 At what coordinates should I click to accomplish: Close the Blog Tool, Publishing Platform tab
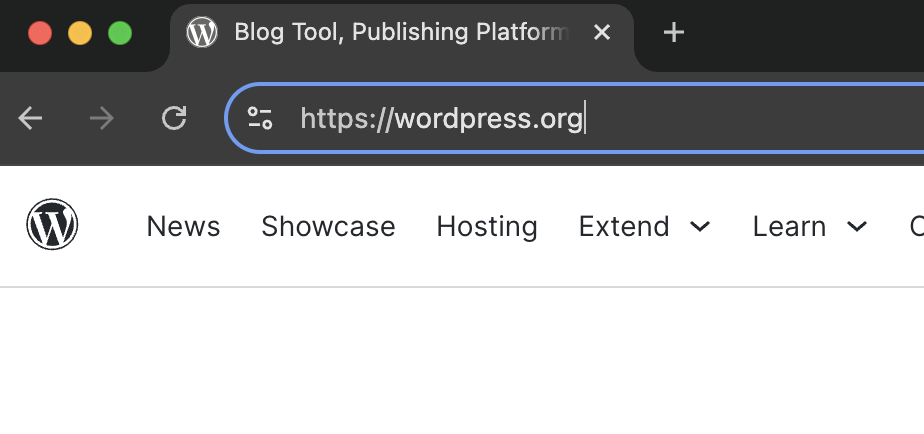(602, 32)
